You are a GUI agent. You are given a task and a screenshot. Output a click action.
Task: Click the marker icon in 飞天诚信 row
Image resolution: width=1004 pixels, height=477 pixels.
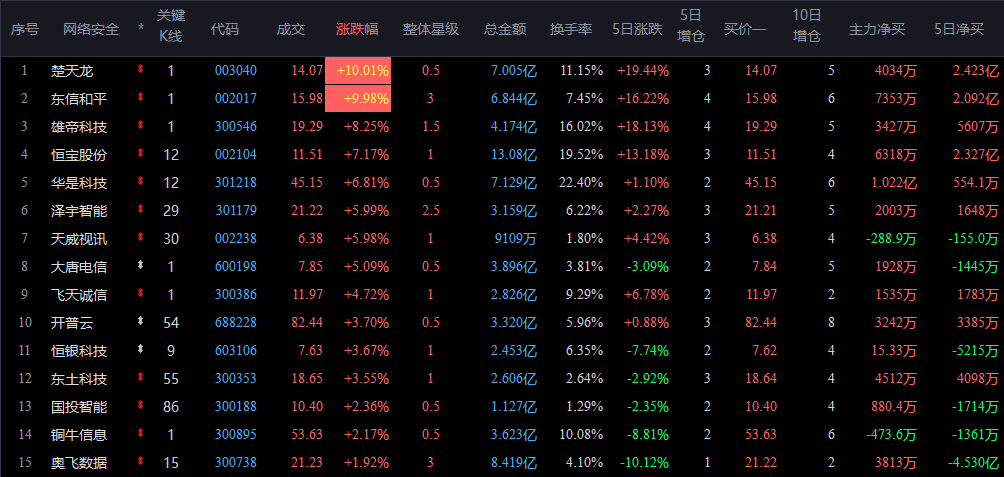click(x=141, y=294)
